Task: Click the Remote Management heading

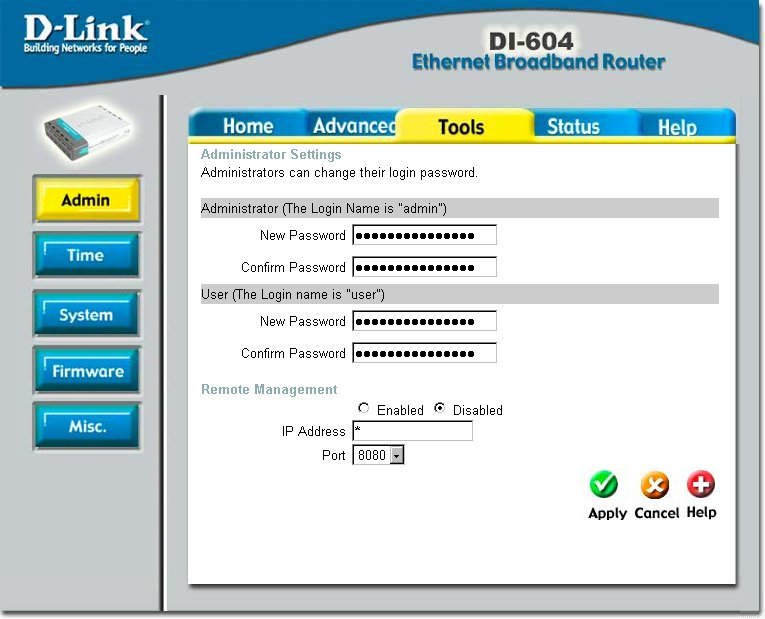Action: point(269,389)
